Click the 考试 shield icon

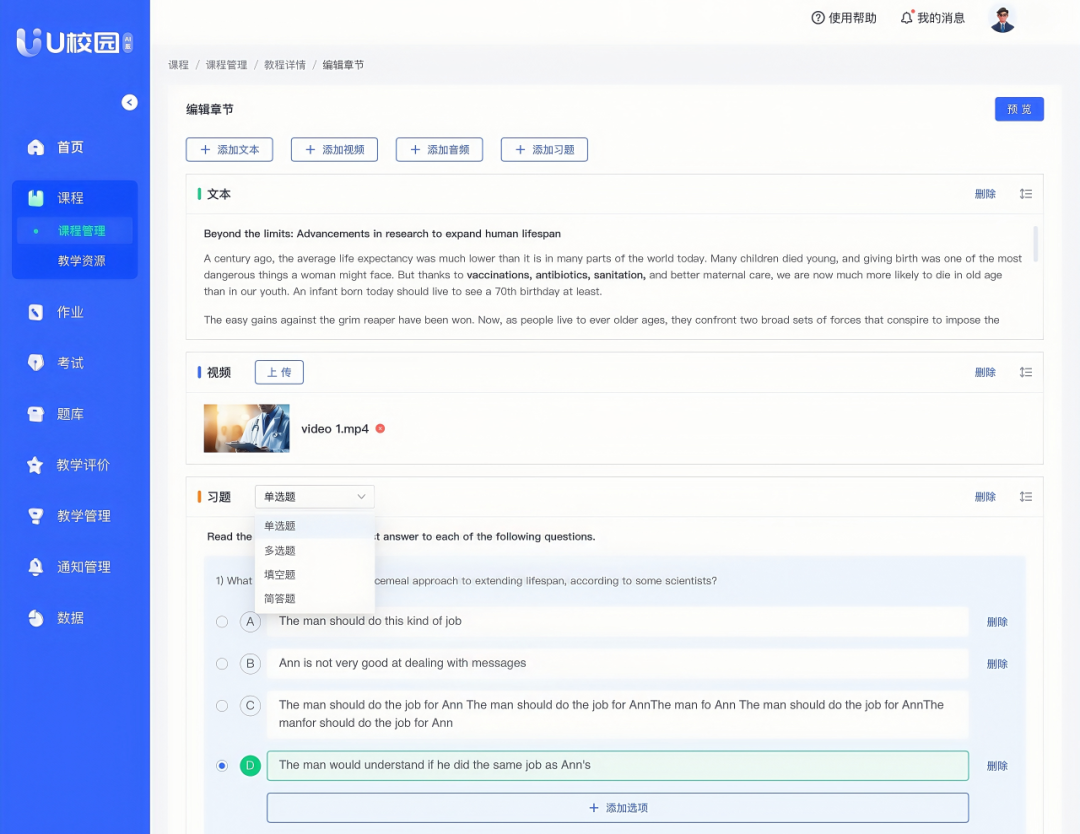pyautogui.click(x=36, y=363)
